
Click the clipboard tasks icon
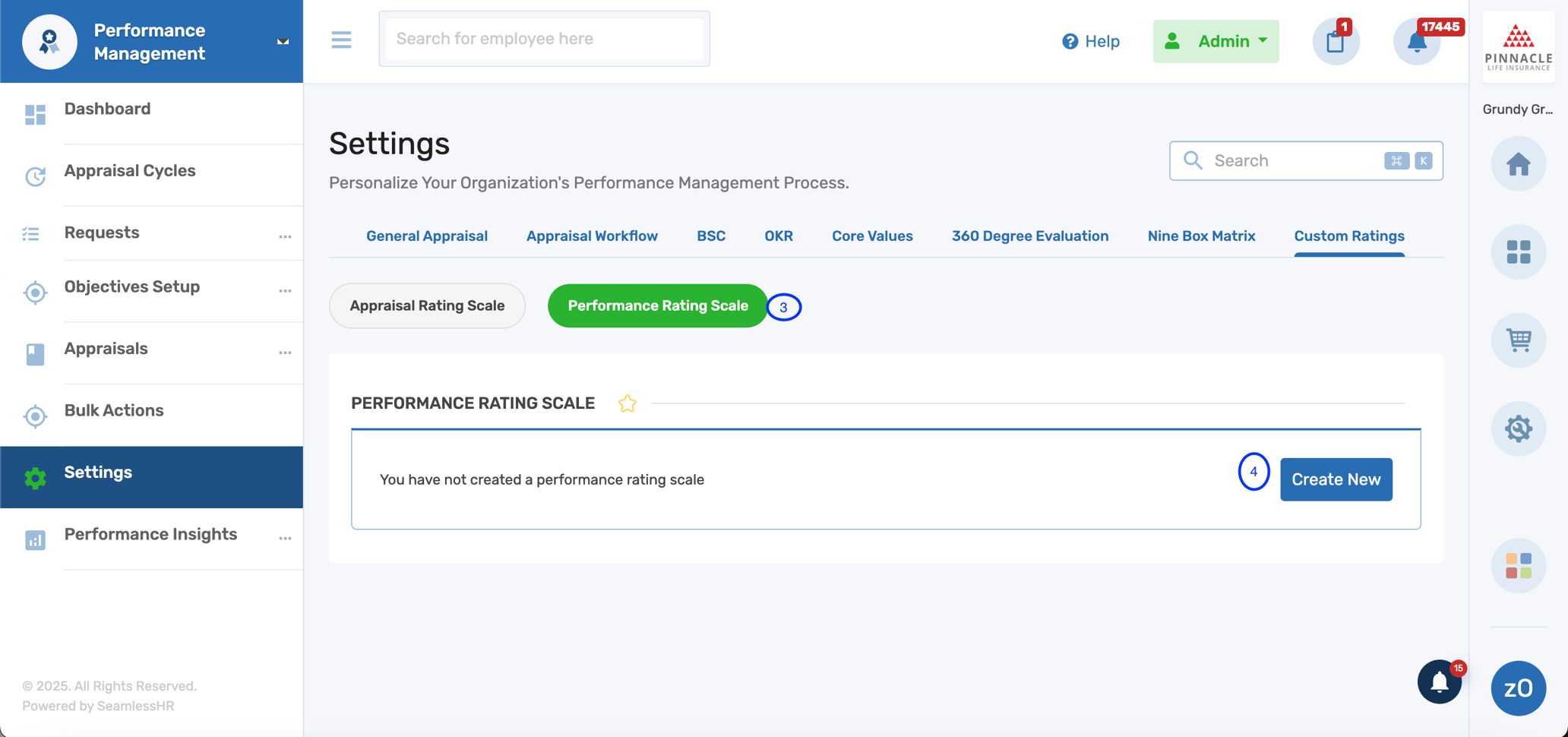(1336, 41)
